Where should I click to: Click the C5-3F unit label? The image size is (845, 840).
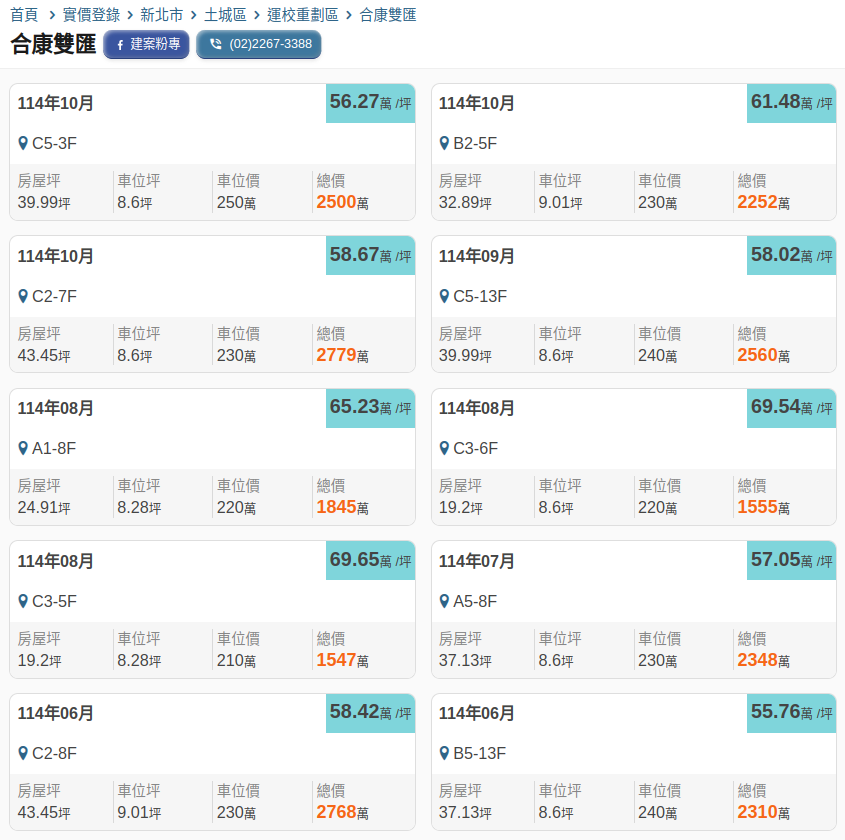pos(54,143)
